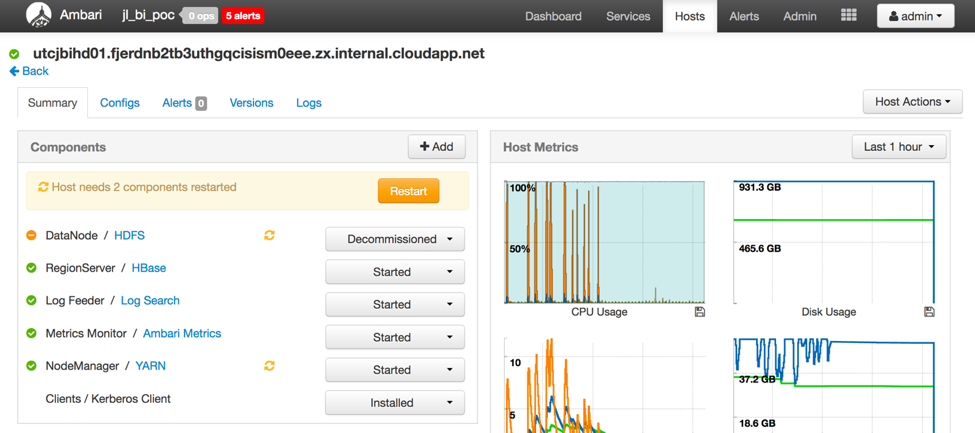Click the DataNode orange decommissioned status icon
Screen dimensions: 975x433
click(x=31, y=236)
